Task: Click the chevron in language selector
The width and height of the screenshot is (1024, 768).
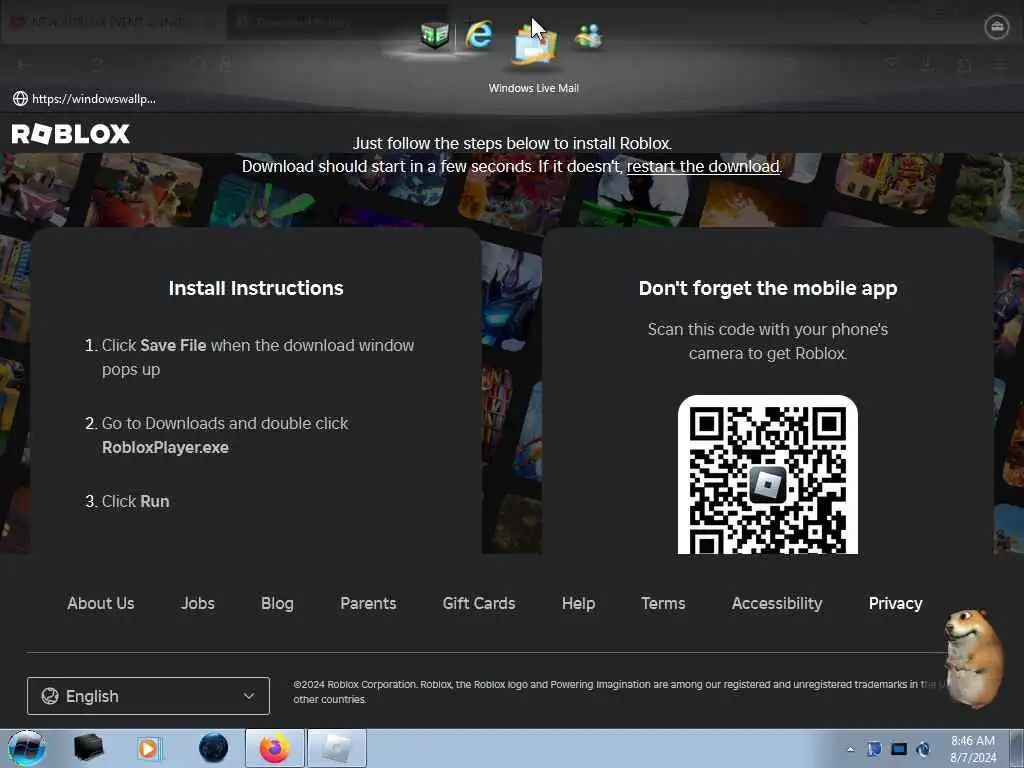Action: point(249,696)
